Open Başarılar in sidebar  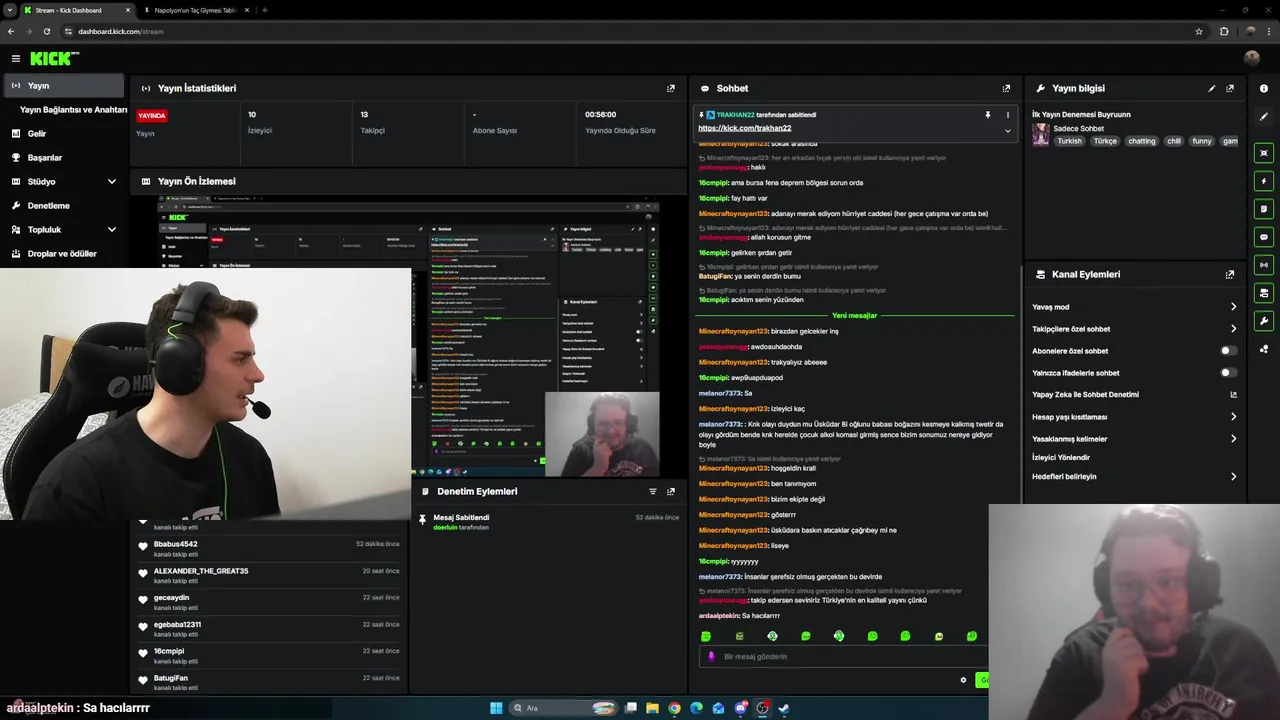(65, 158)
